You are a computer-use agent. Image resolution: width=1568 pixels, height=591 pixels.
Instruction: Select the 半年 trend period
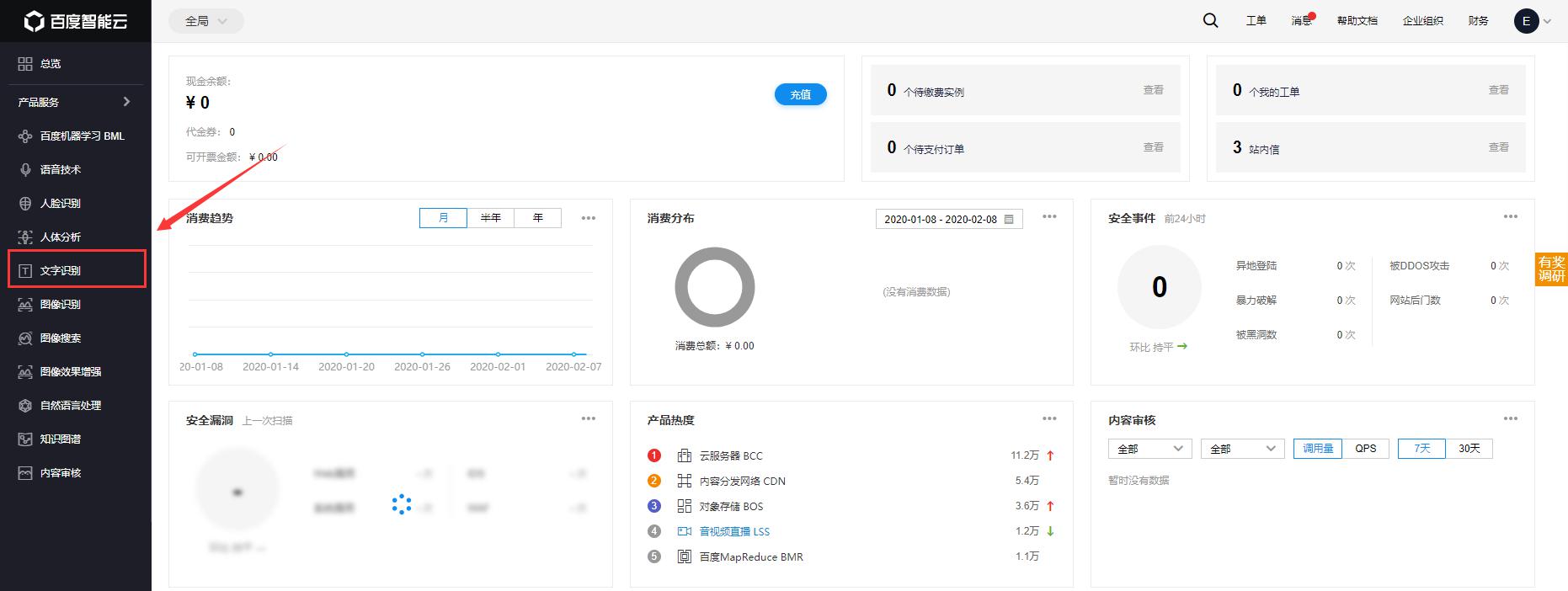click(491, 218)
